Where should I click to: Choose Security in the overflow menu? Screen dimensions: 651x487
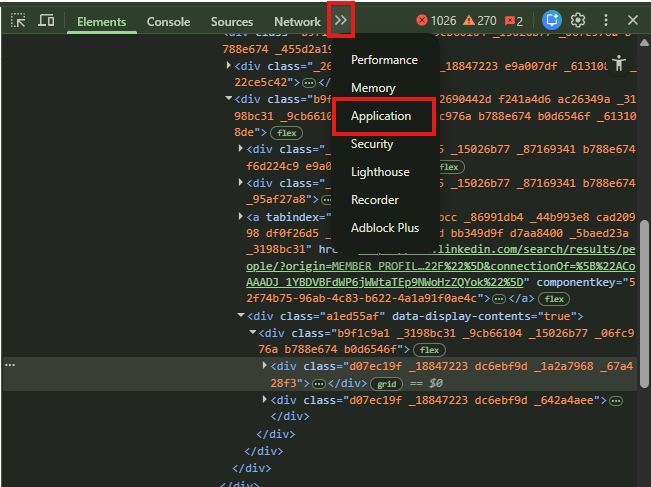372,144
